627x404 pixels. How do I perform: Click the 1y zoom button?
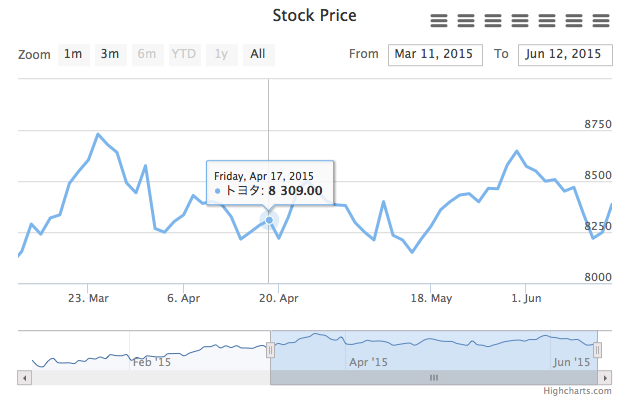click(x=221, y=54)
